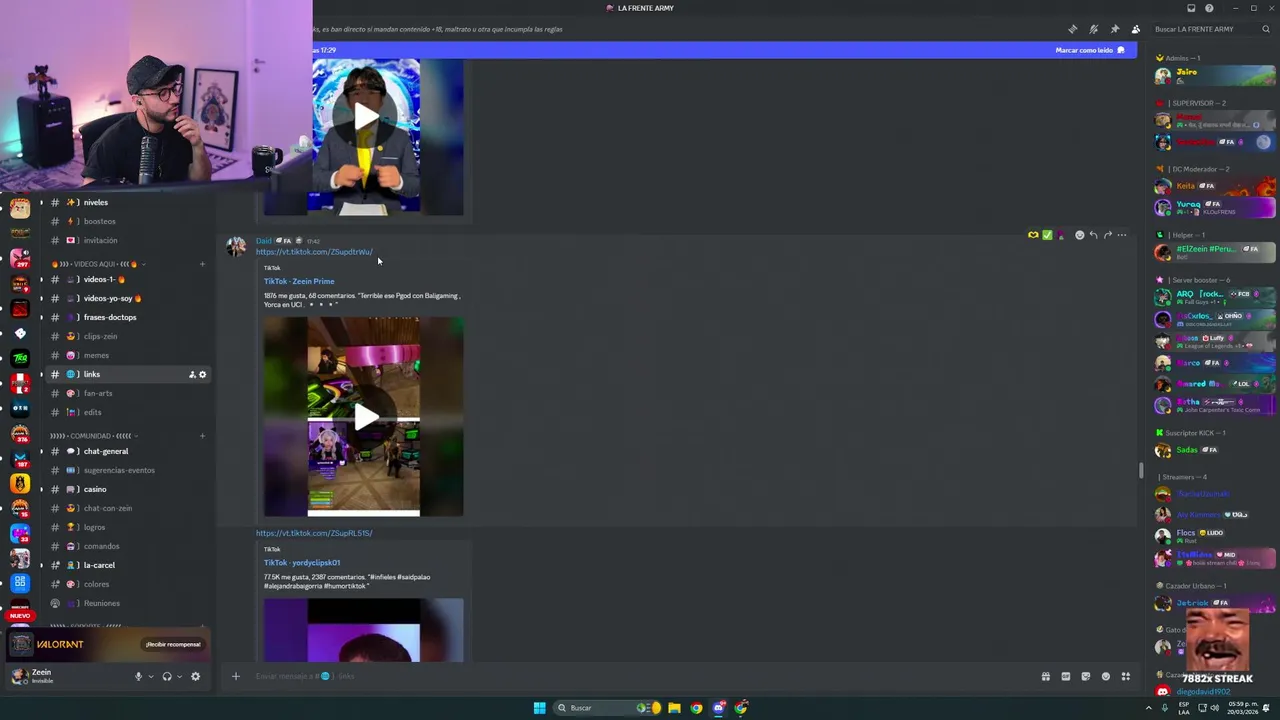Click the plus attach button in message bar
The width and height of the screenshot is (1280, 720).
coord(235,676)
